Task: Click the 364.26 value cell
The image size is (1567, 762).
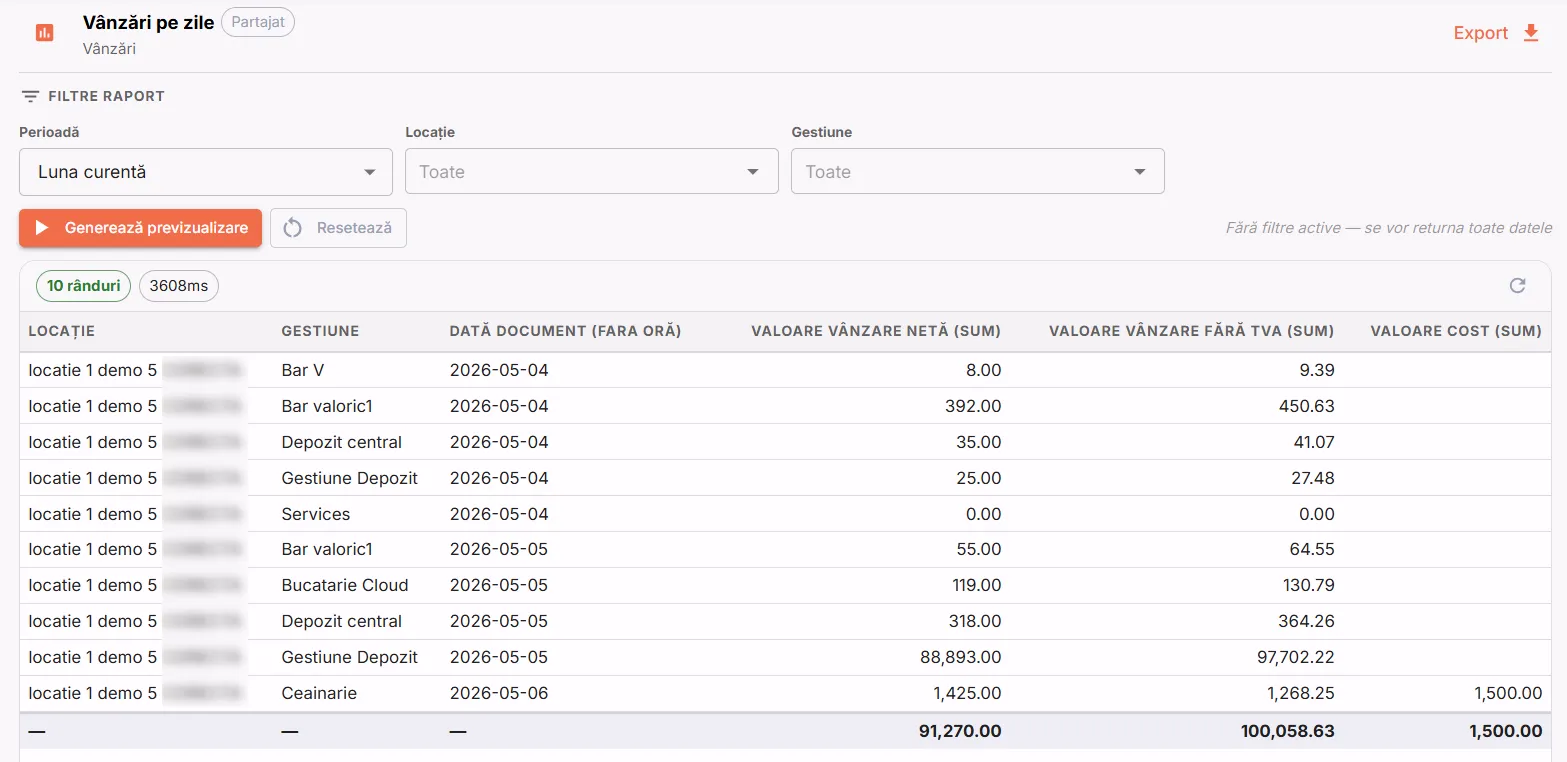Action: pyautogui.click(x=1306, y=621)
